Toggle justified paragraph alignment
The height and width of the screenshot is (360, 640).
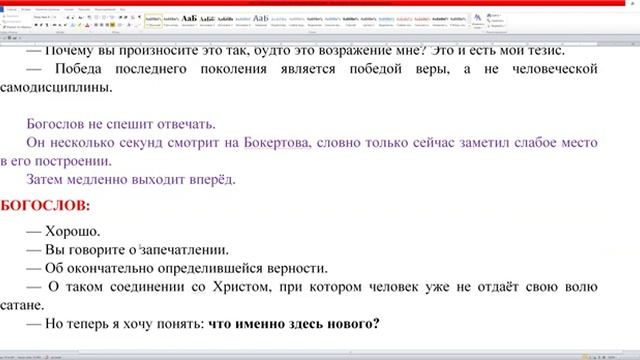coord(113,25)
